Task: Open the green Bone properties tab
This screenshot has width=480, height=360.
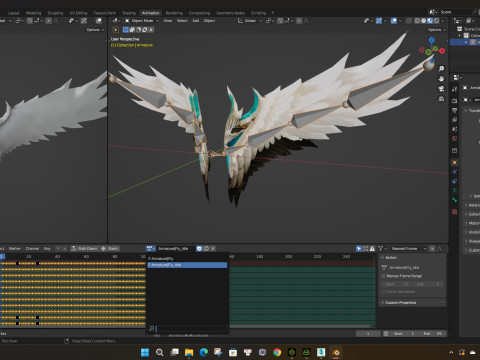Action: (x=454, y=200)
